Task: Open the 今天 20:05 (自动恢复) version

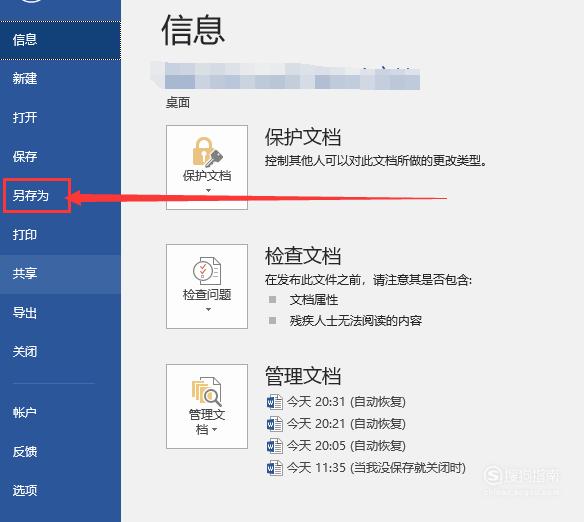Action: point(336,446)
